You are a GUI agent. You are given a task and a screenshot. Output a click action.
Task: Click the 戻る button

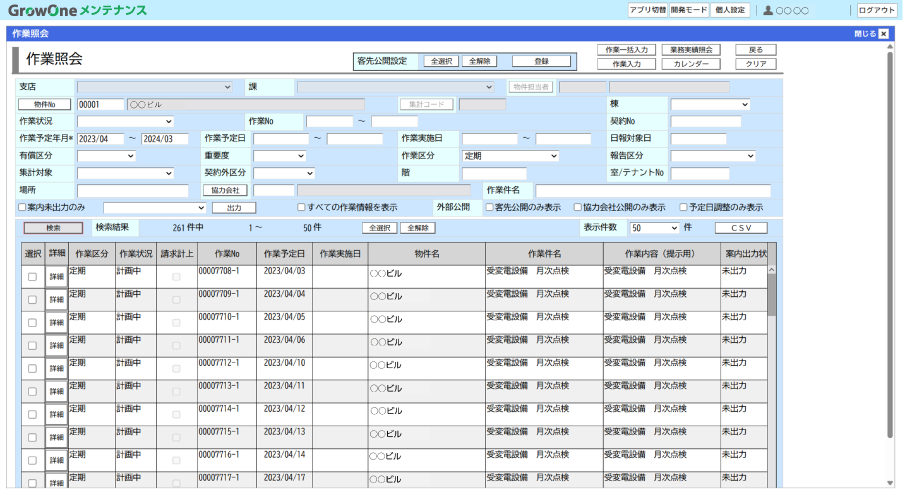[x=756, y=50]
